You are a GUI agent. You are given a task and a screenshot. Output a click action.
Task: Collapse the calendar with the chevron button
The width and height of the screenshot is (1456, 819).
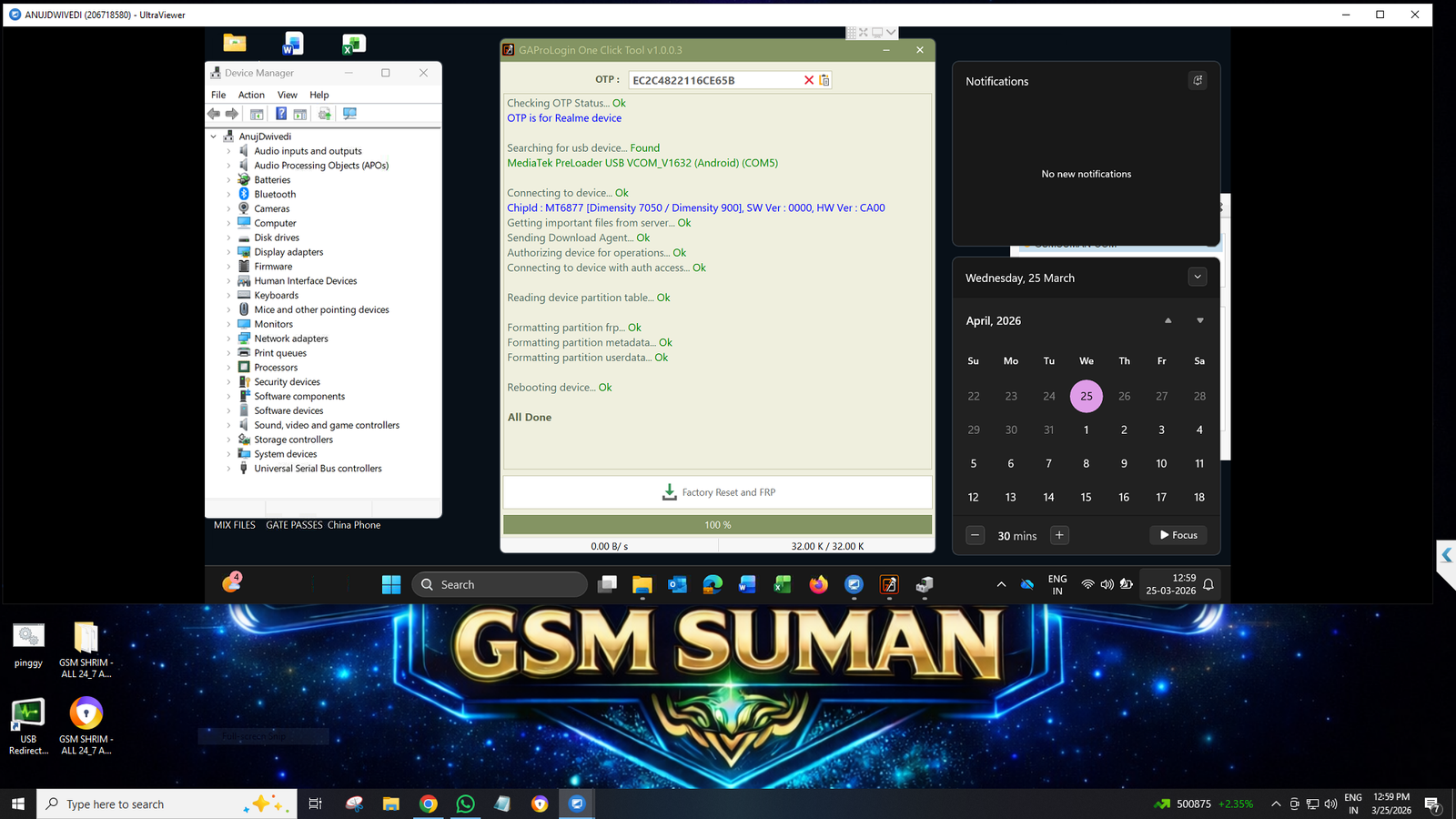point(1198,278)
